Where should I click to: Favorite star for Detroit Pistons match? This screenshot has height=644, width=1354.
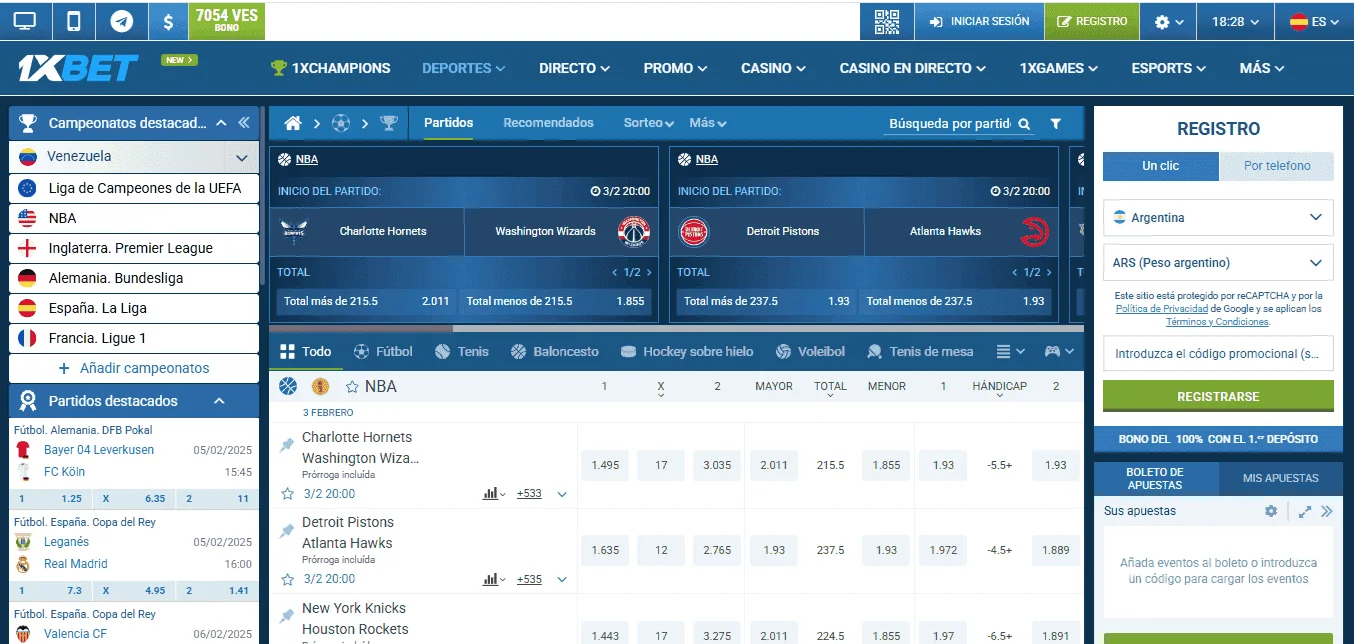coord(288,579)
